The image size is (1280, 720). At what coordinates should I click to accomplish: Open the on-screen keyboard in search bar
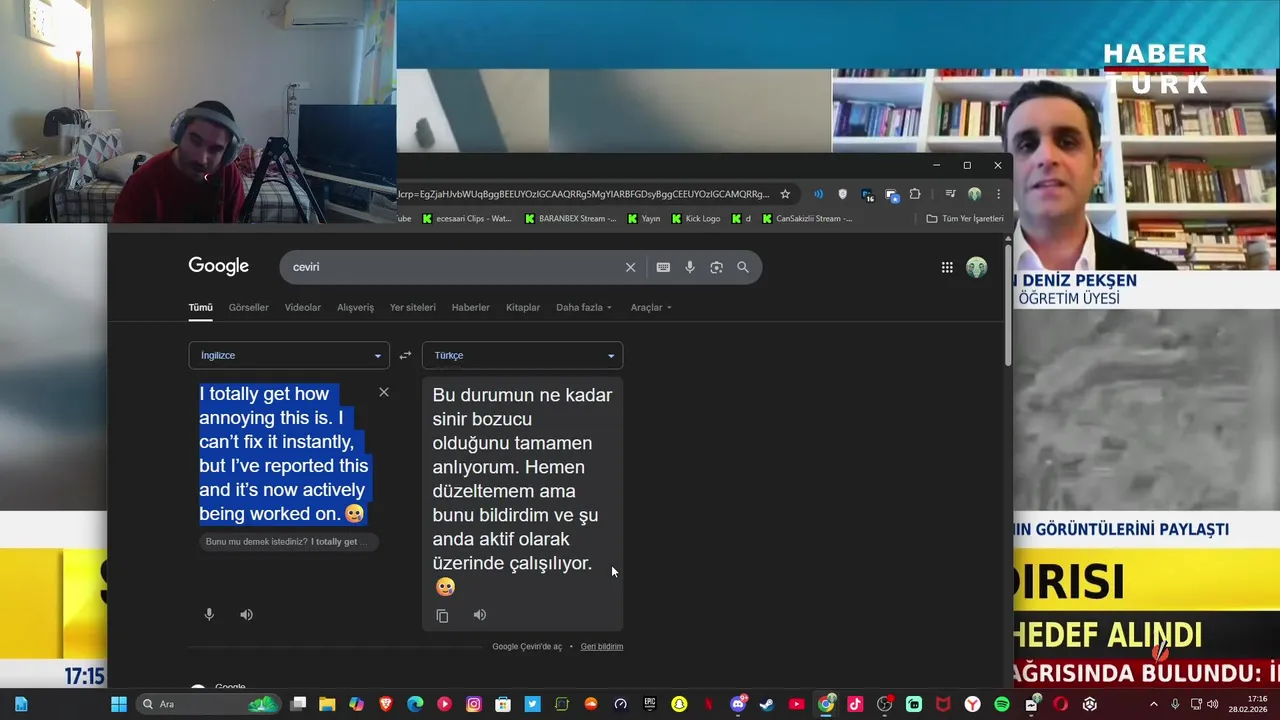(663, 267)
